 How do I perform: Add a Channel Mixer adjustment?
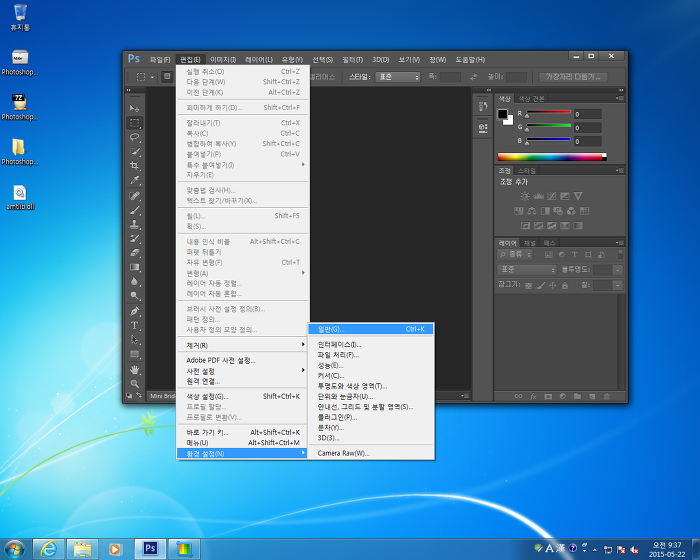571,211
